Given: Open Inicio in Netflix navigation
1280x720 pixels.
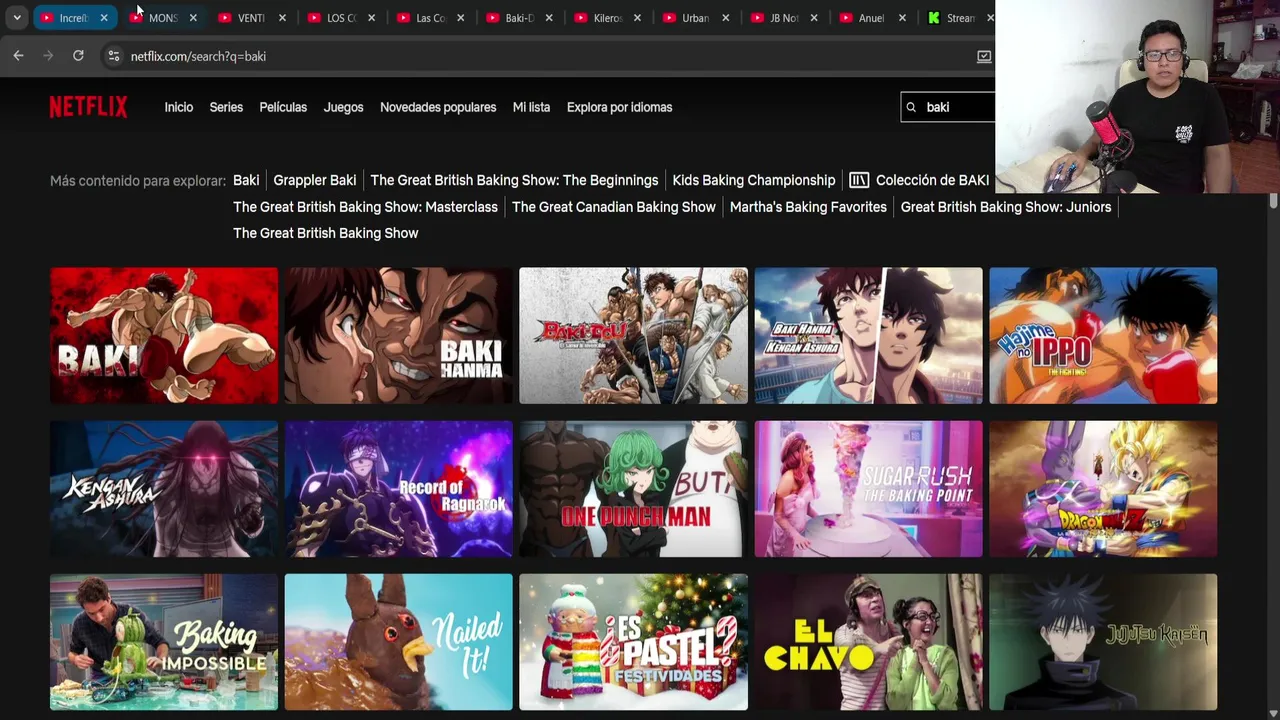Looking at the screenshot, I should tap(179, 107).
